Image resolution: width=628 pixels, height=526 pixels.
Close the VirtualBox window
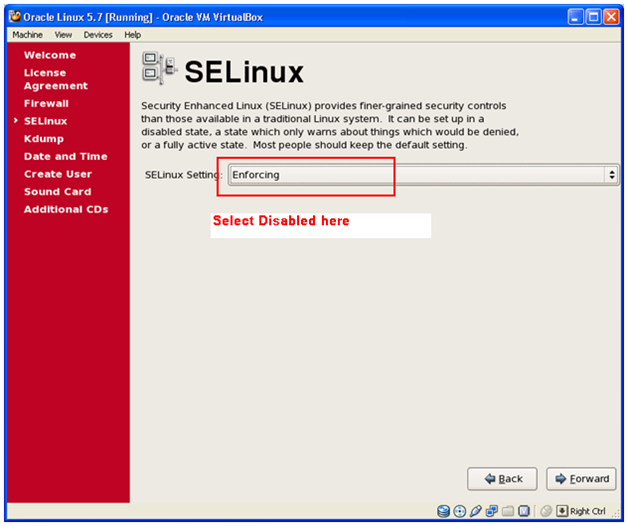click(x=611, y=17)
